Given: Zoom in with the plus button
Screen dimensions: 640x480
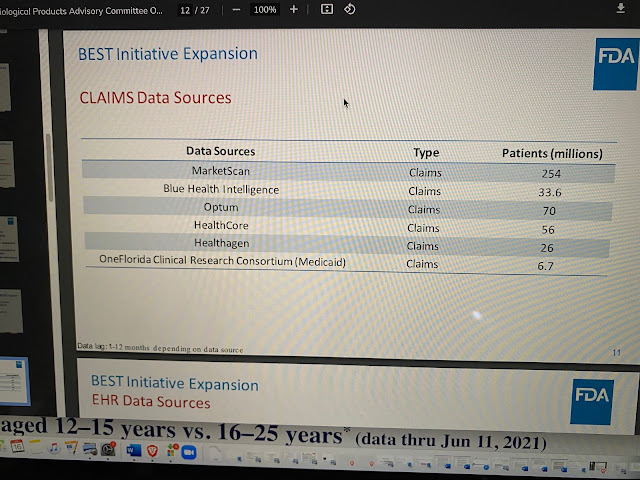Looking at the screenshot, I should 293,9.
